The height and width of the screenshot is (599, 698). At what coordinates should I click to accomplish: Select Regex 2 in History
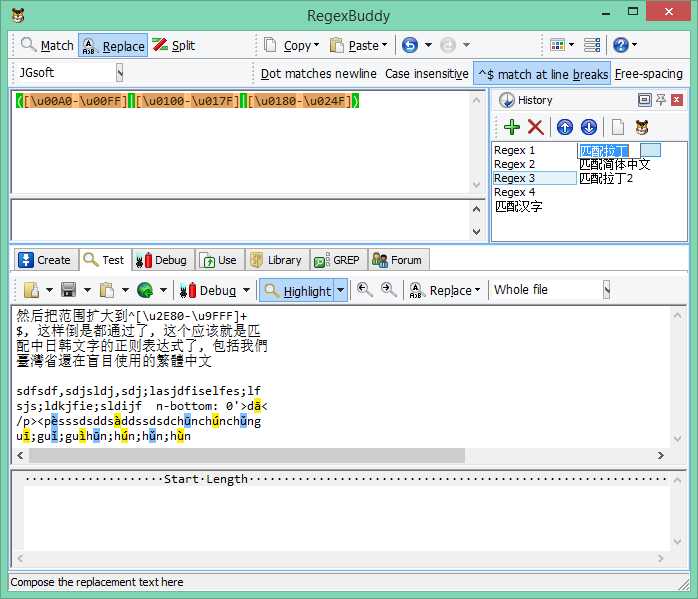[514, 164]
